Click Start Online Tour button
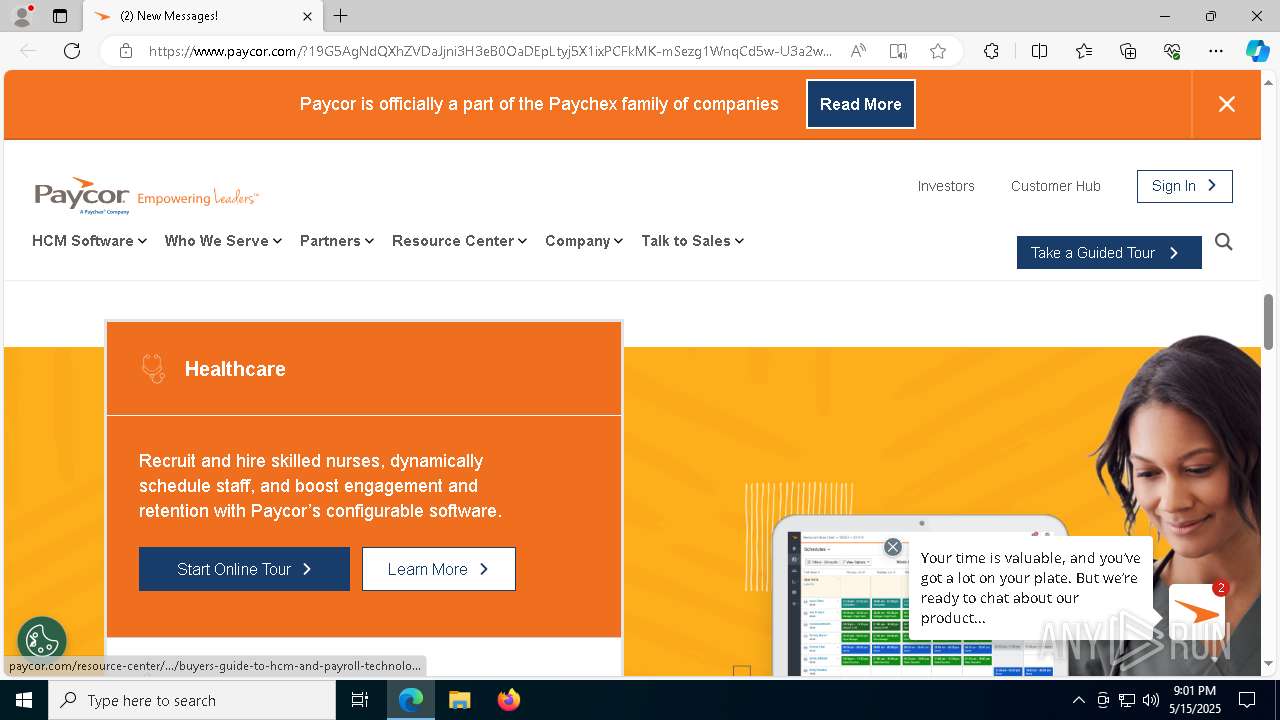The height and width of the screenshot is (720, 1280). (244, 569)
